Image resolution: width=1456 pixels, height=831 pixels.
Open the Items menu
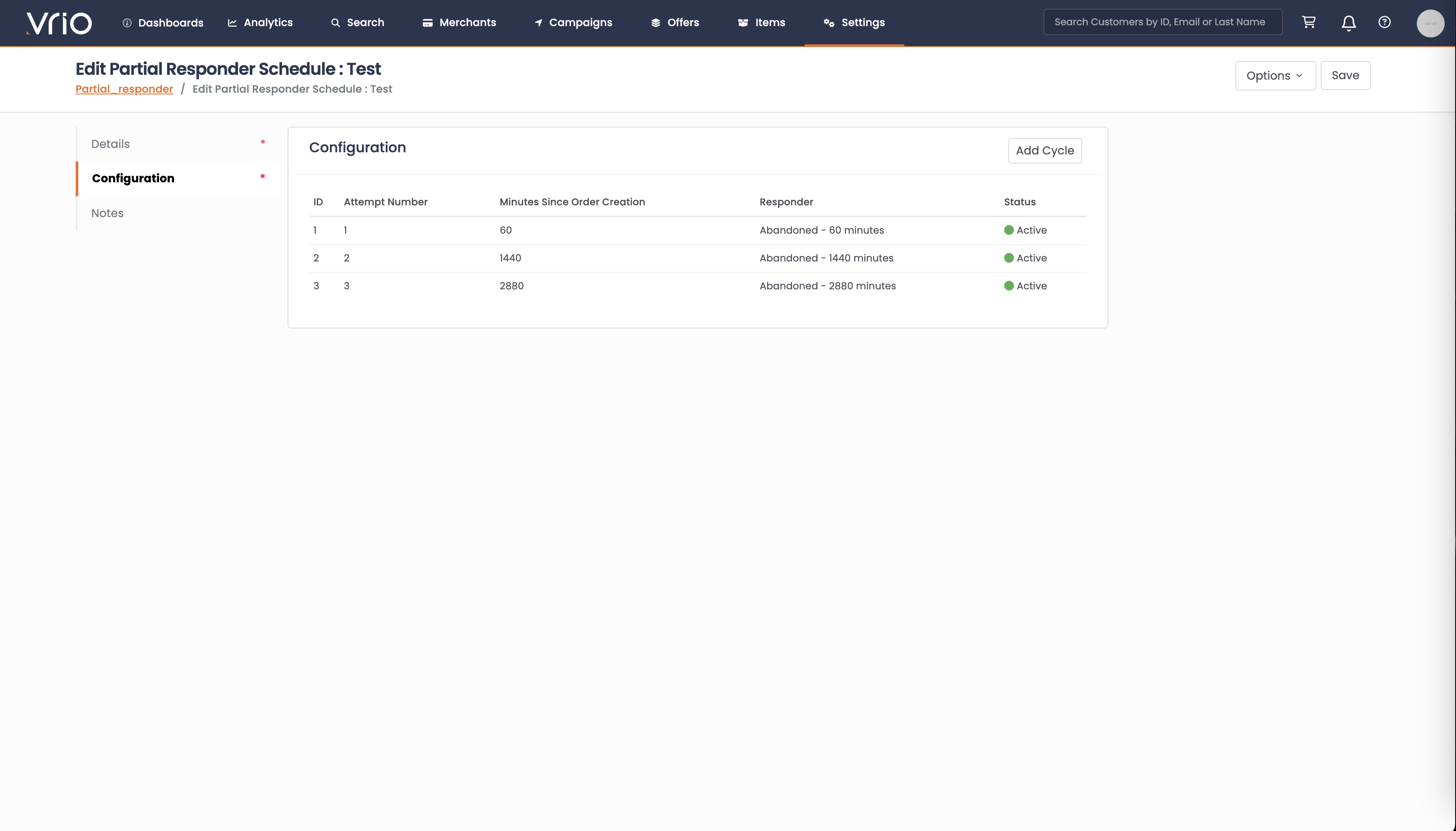[x=762, y=23]
